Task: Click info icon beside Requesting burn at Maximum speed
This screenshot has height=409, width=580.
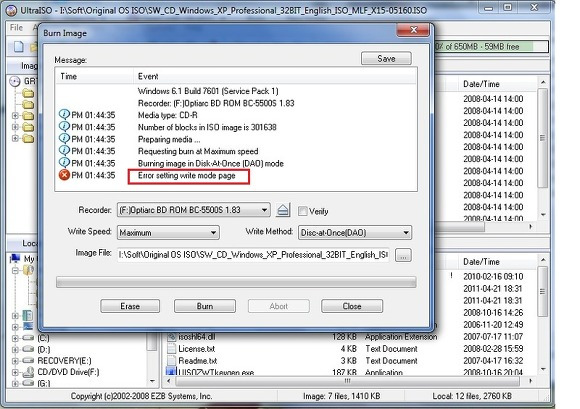Action: click(64, 151)
